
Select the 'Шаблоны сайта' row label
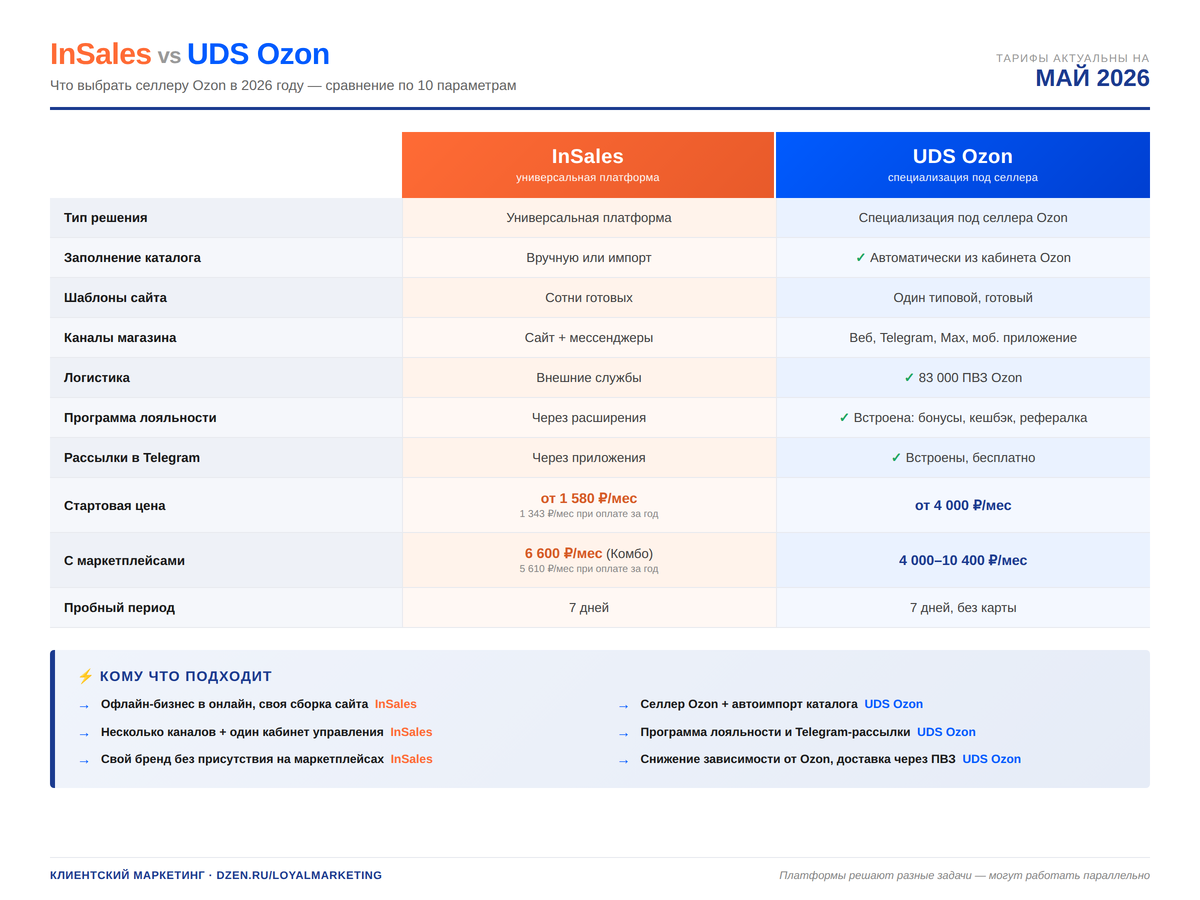click(x=115, y=298)
